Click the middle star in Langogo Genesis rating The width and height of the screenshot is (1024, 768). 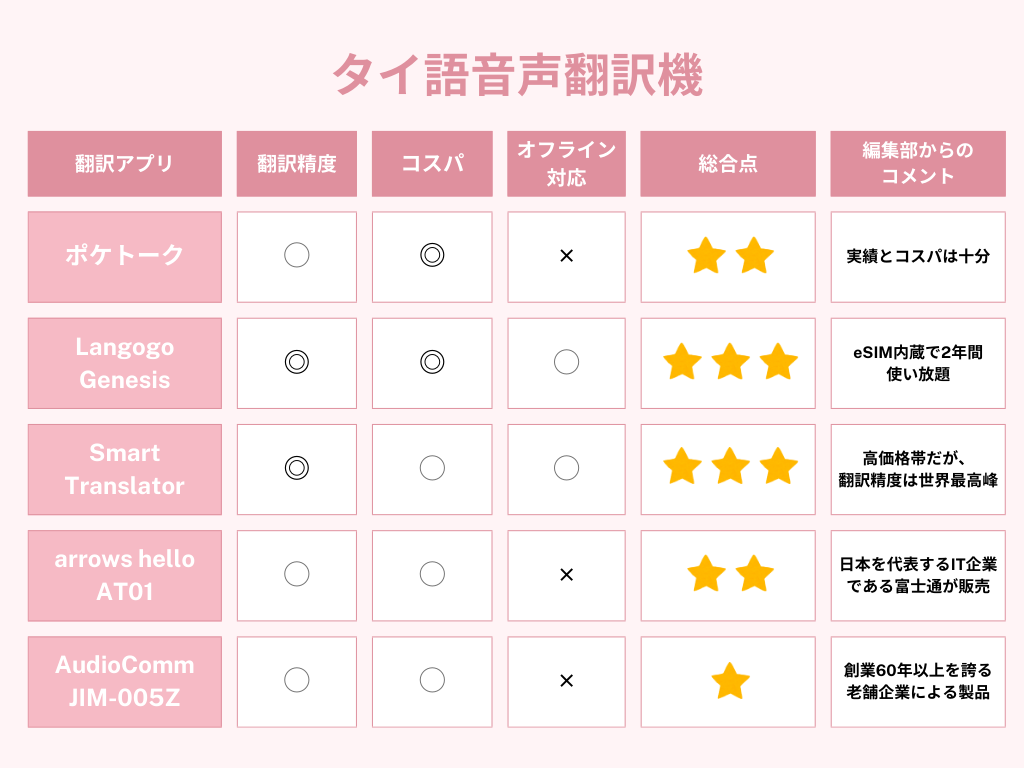(730, 362)
